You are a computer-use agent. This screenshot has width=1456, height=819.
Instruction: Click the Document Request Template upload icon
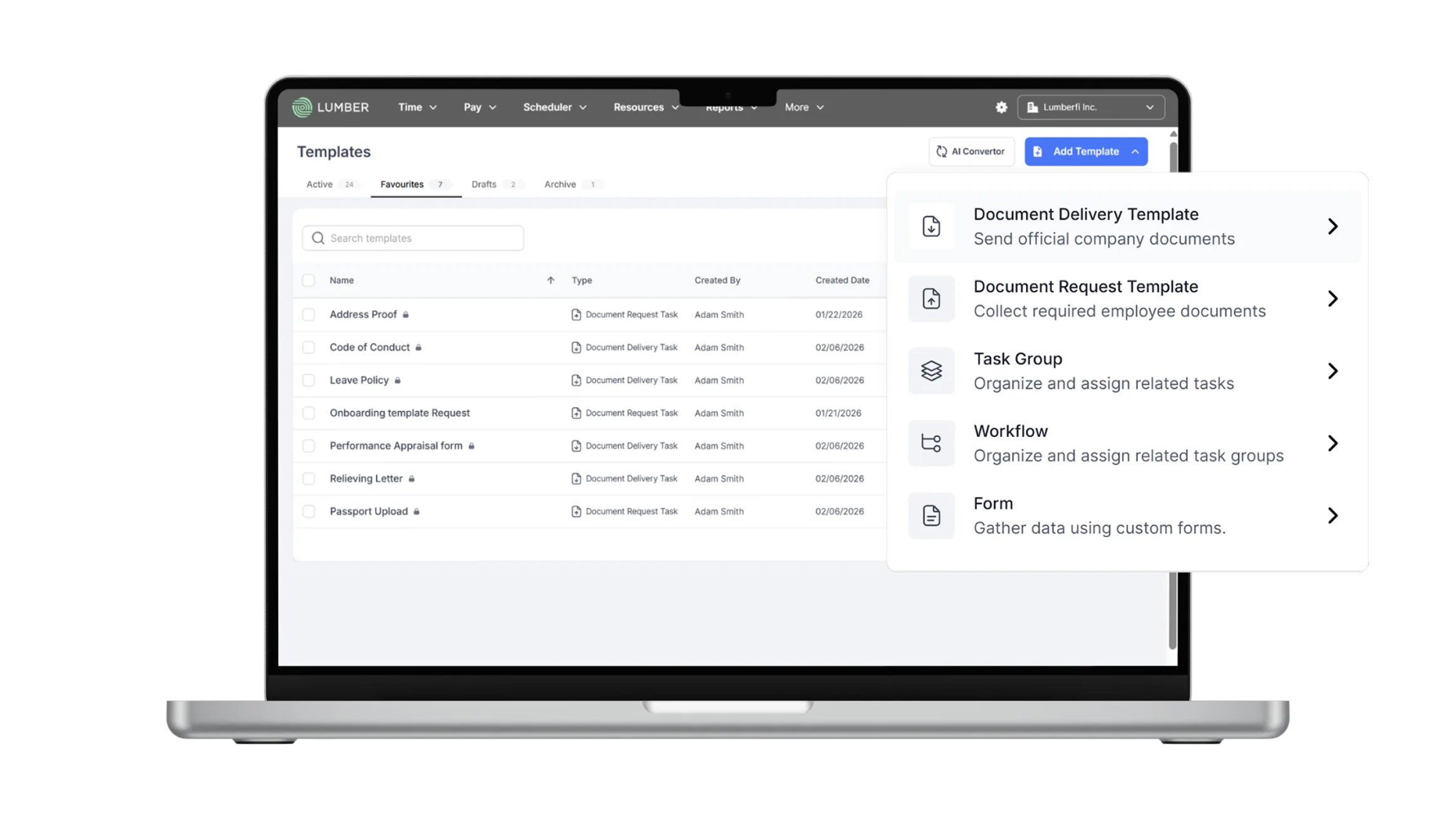click(x=931, y=299)
